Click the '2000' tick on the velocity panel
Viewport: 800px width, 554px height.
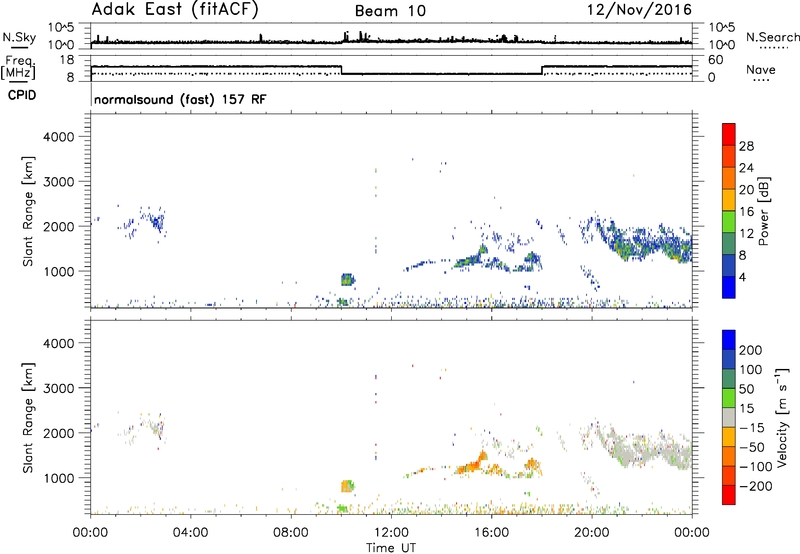[x=59, y=433]
